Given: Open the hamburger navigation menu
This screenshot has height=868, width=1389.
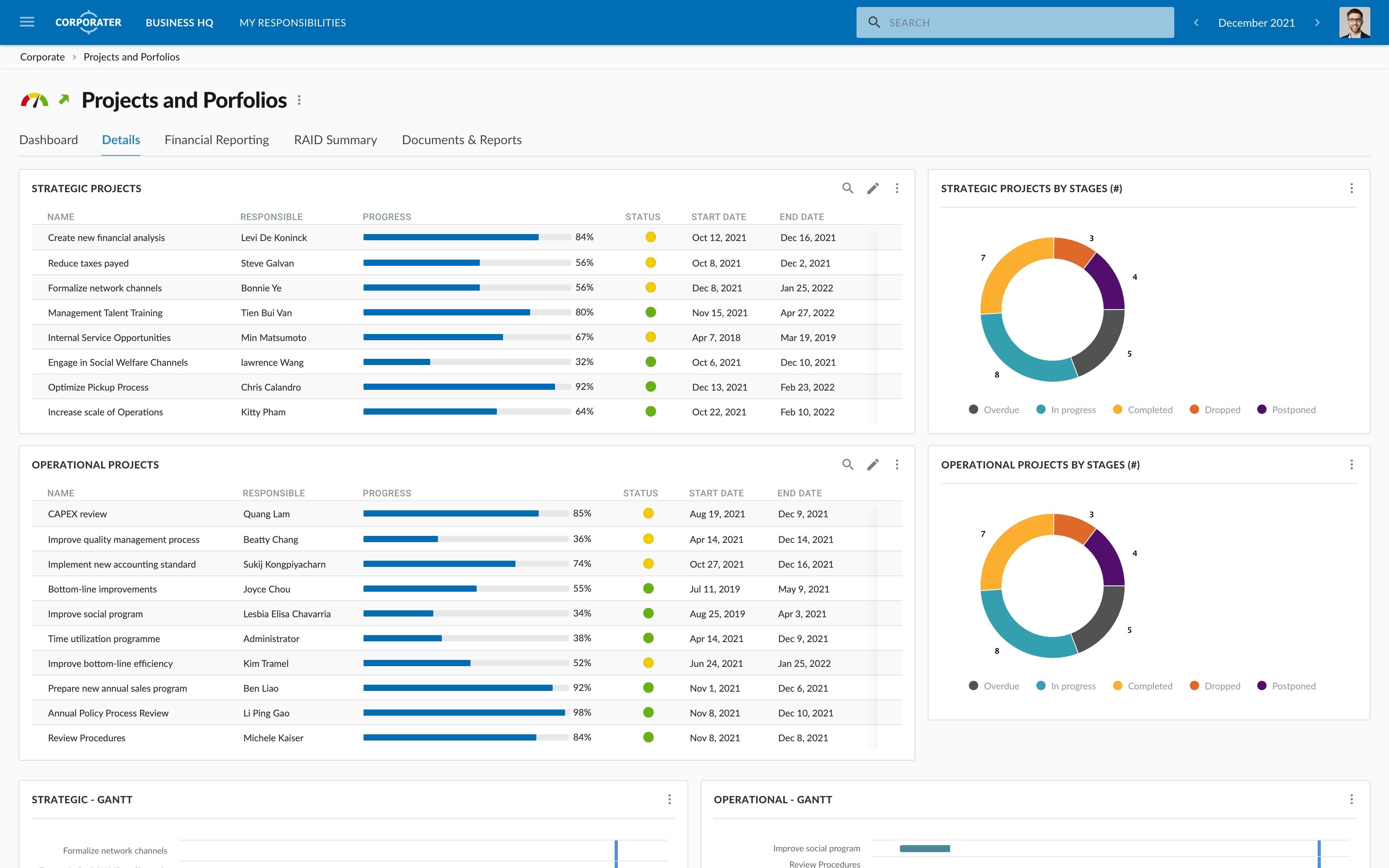Looking at the screenshot, I should tap(27, 22).
